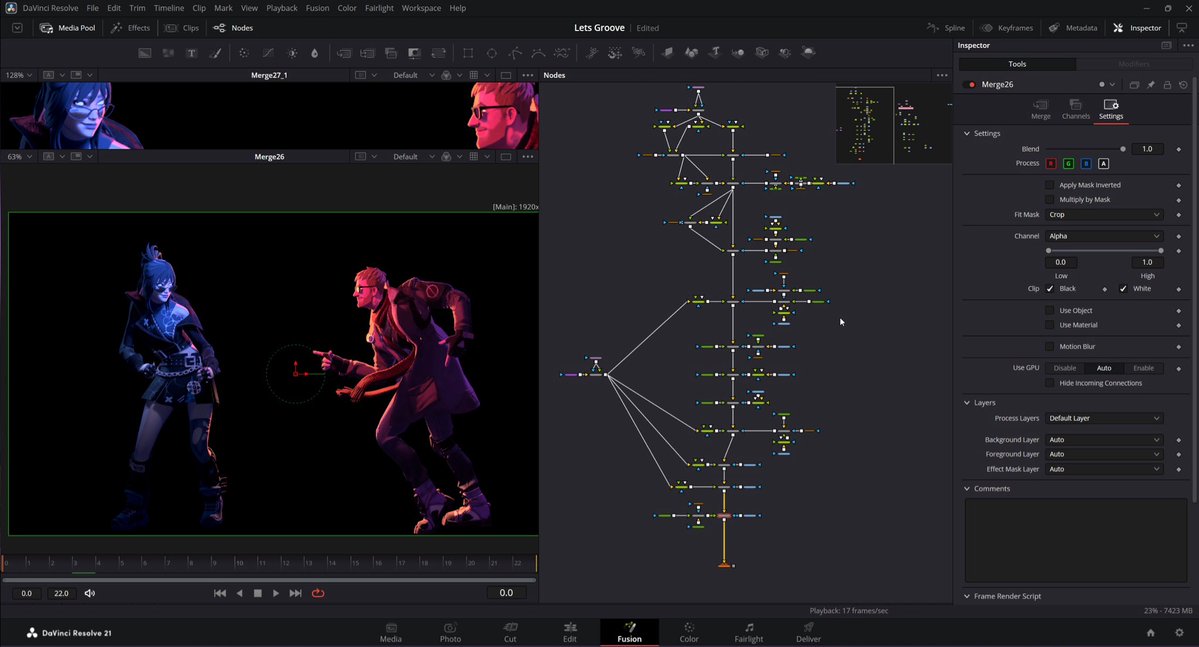
Task: Add a Brightness Contrast node
Action: coord(292,53)
